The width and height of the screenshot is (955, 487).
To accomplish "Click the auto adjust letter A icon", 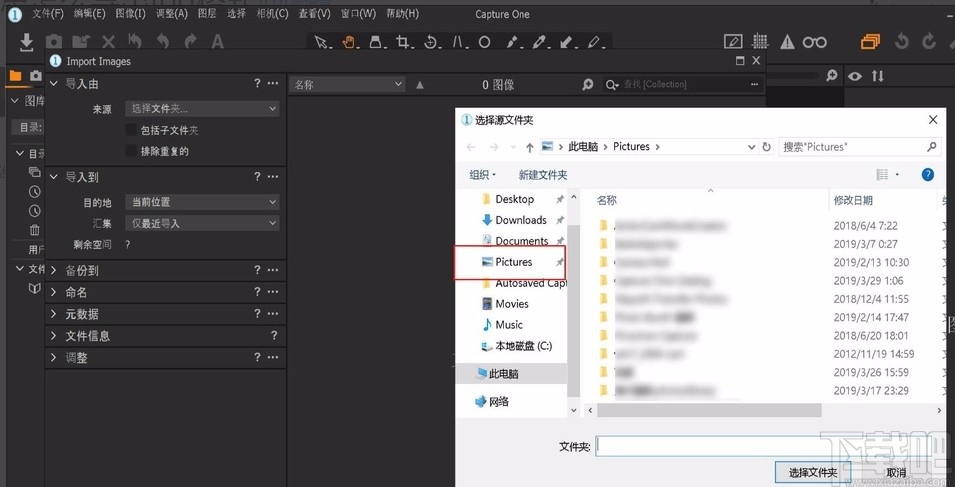I will pyautogui.click(x=217, y=41).
